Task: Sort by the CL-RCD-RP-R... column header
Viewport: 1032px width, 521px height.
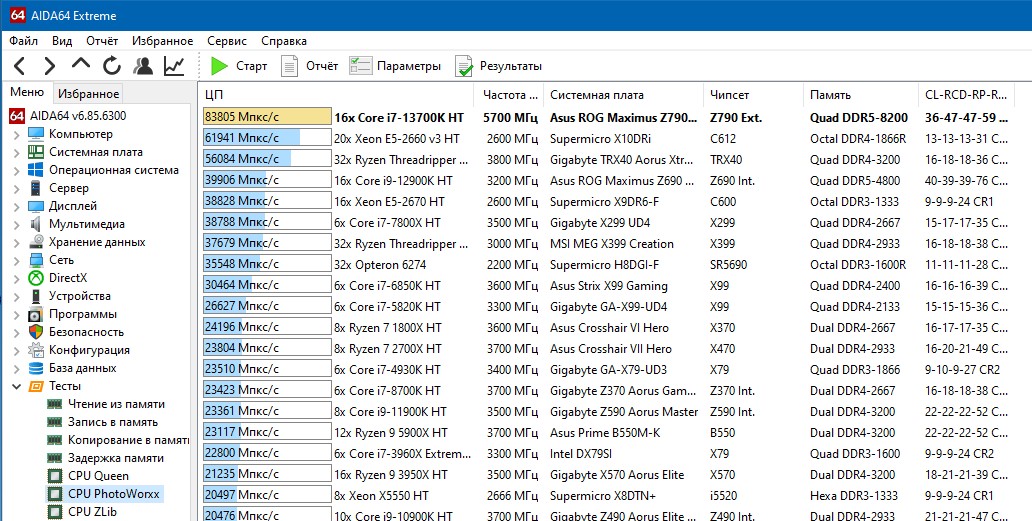Action: [x=966, y=95]
